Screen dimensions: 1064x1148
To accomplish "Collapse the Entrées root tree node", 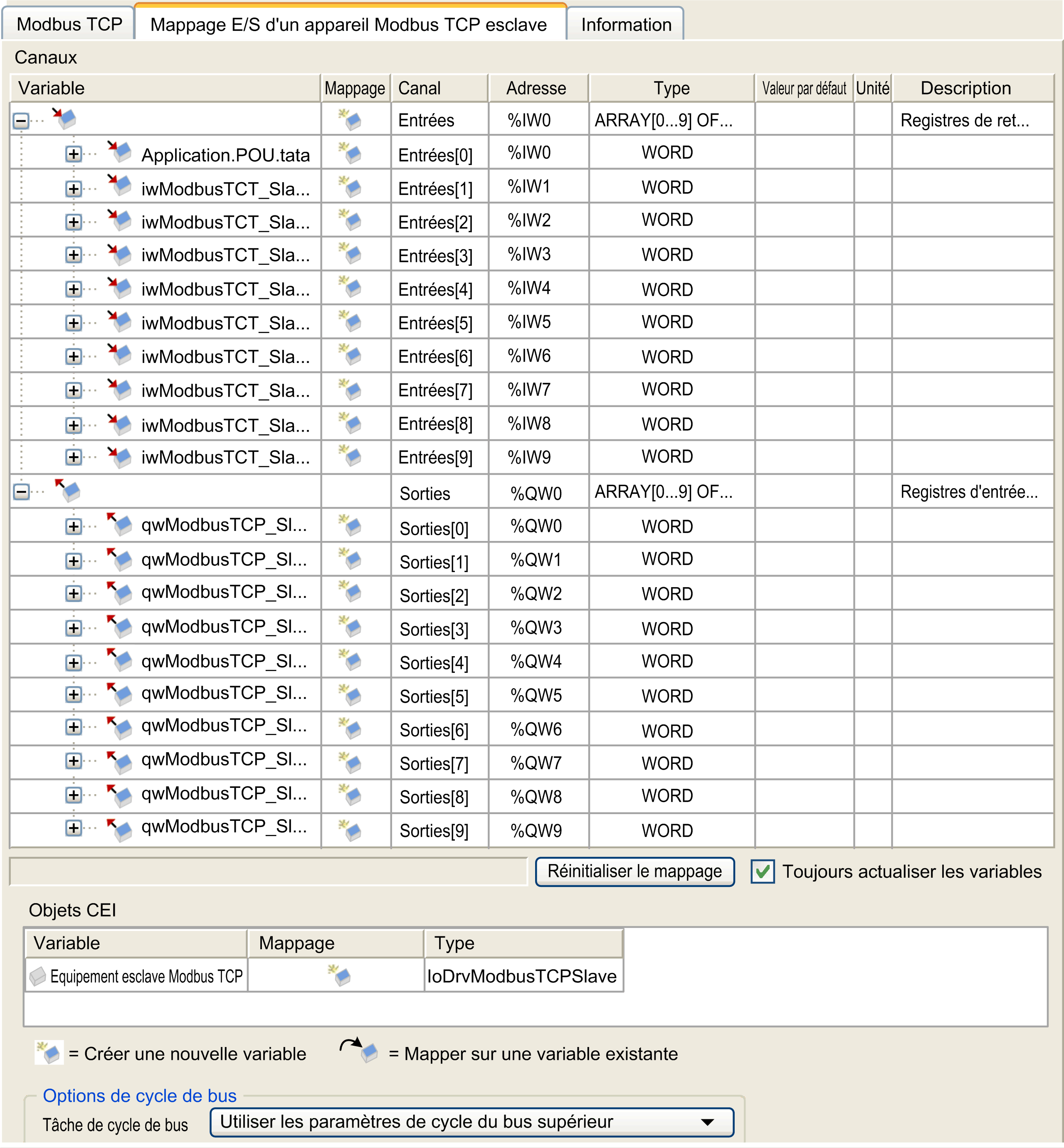I will [21, 121].
